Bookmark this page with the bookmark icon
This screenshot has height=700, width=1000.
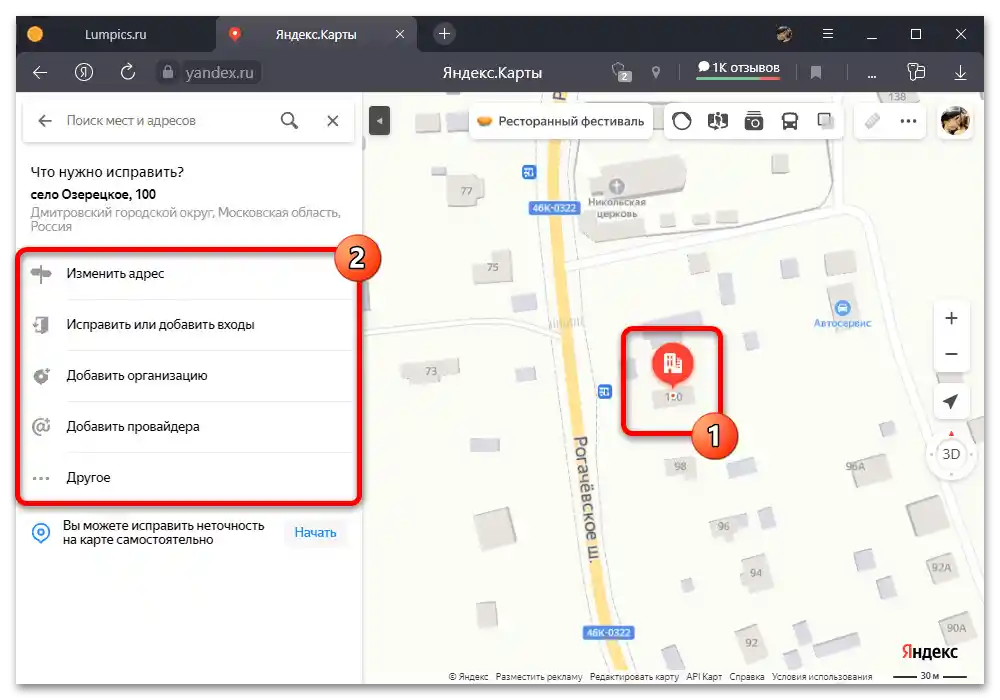pyautogui.click(x=816, y=73)
